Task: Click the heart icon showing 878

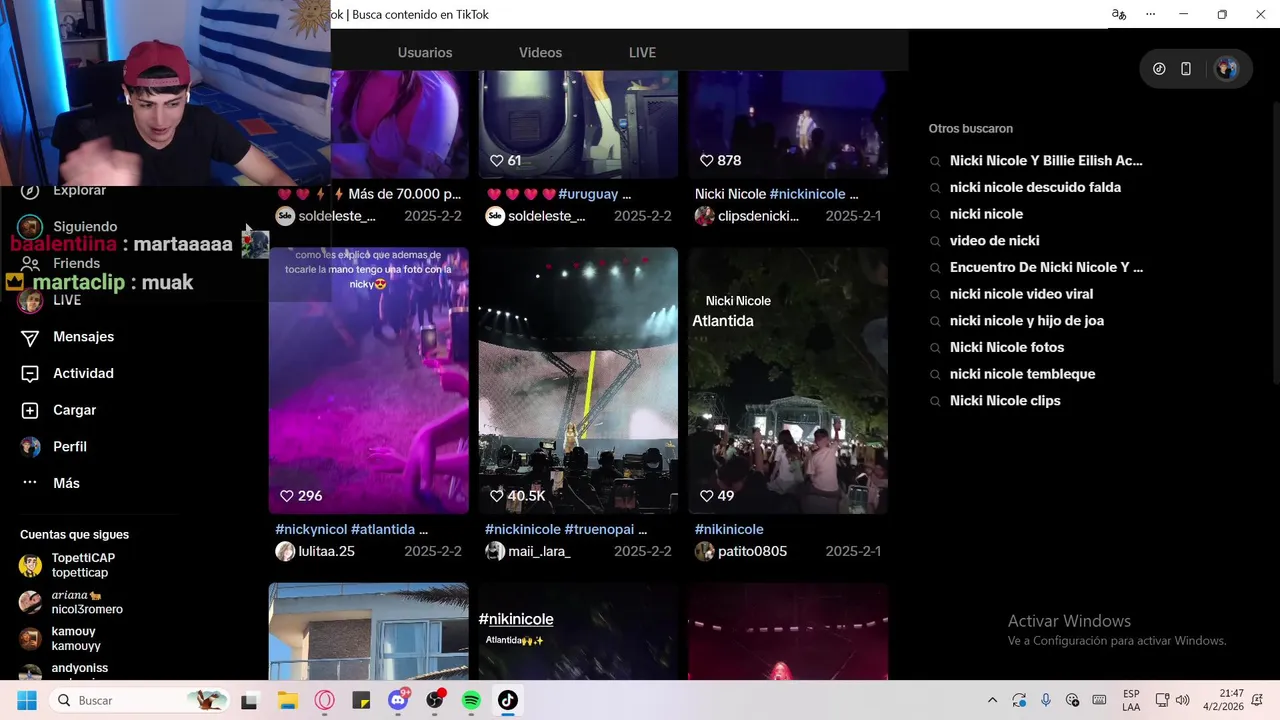Action: click(707, 160)
